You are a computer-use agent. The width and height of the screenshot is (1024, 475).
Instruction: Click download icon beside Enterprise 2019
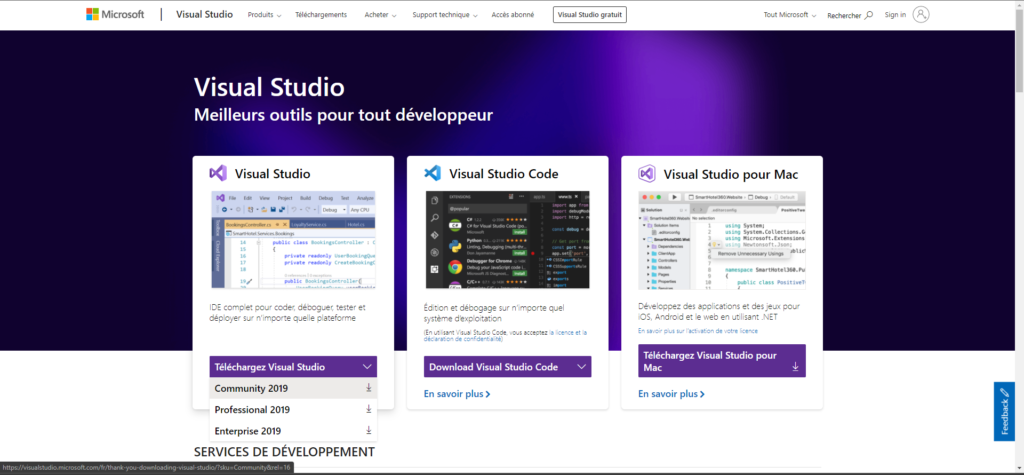(x=368, y=431)
